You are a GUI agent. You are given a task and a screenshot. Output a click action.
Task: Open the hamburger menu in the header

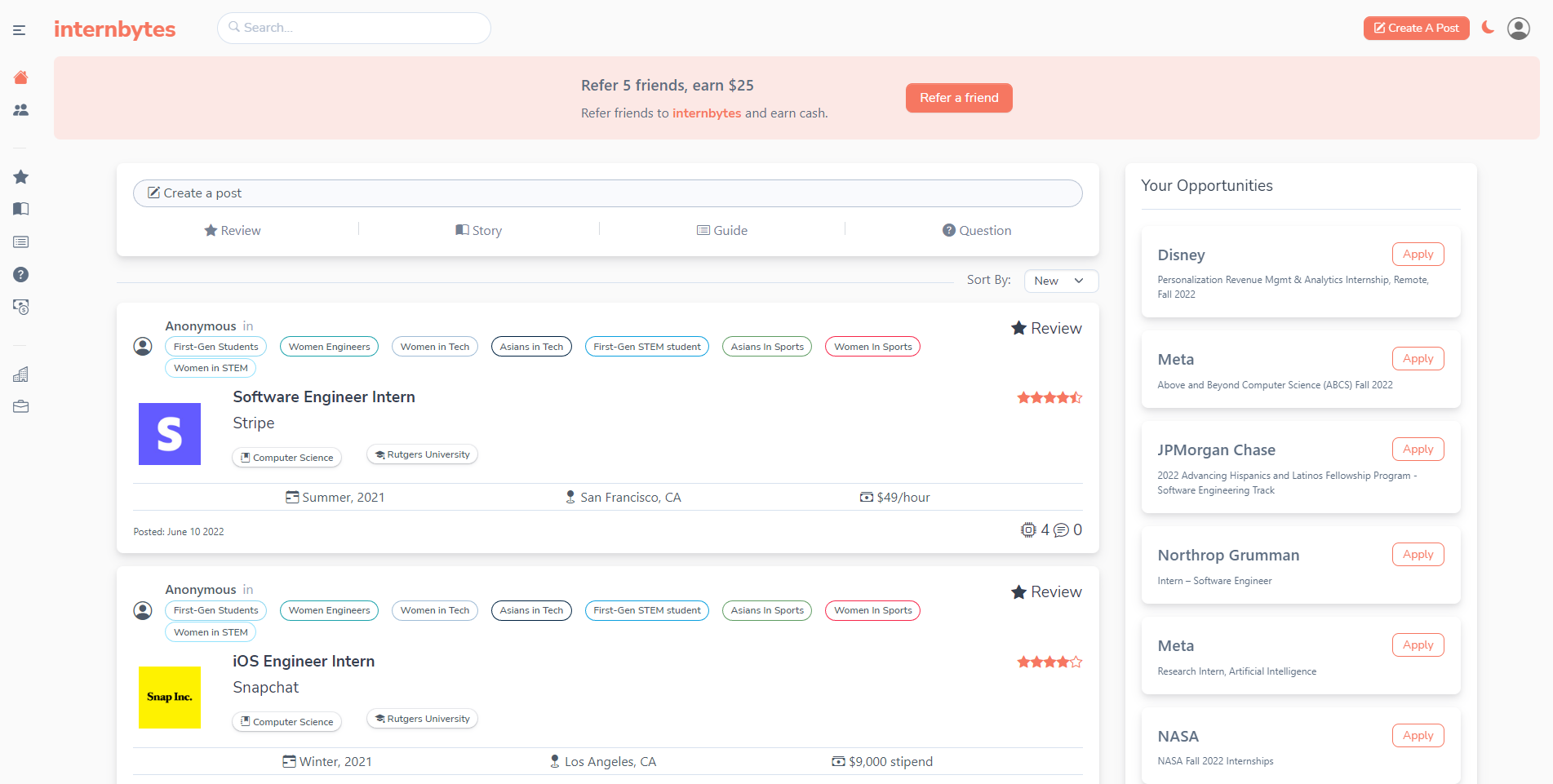[x=20, y=30]
